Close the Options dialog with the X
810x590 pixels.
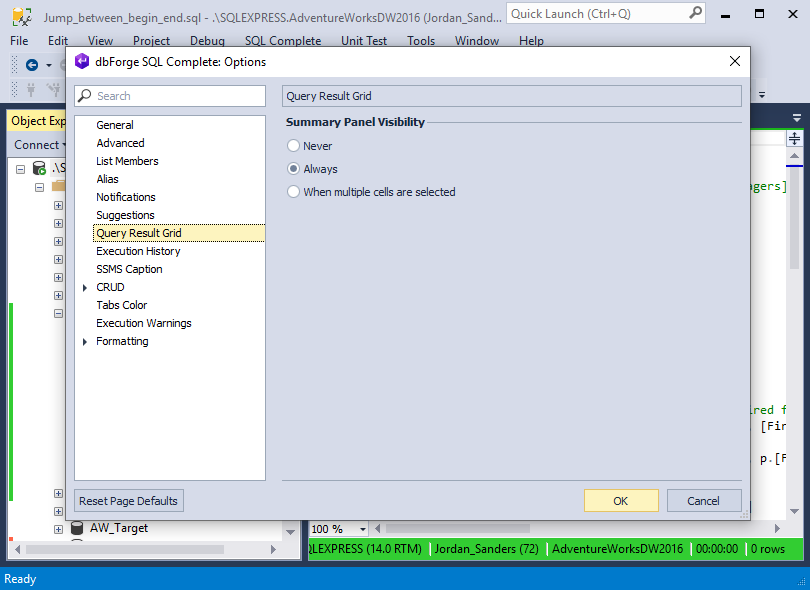pyautogui.click(x=735, y=61)
